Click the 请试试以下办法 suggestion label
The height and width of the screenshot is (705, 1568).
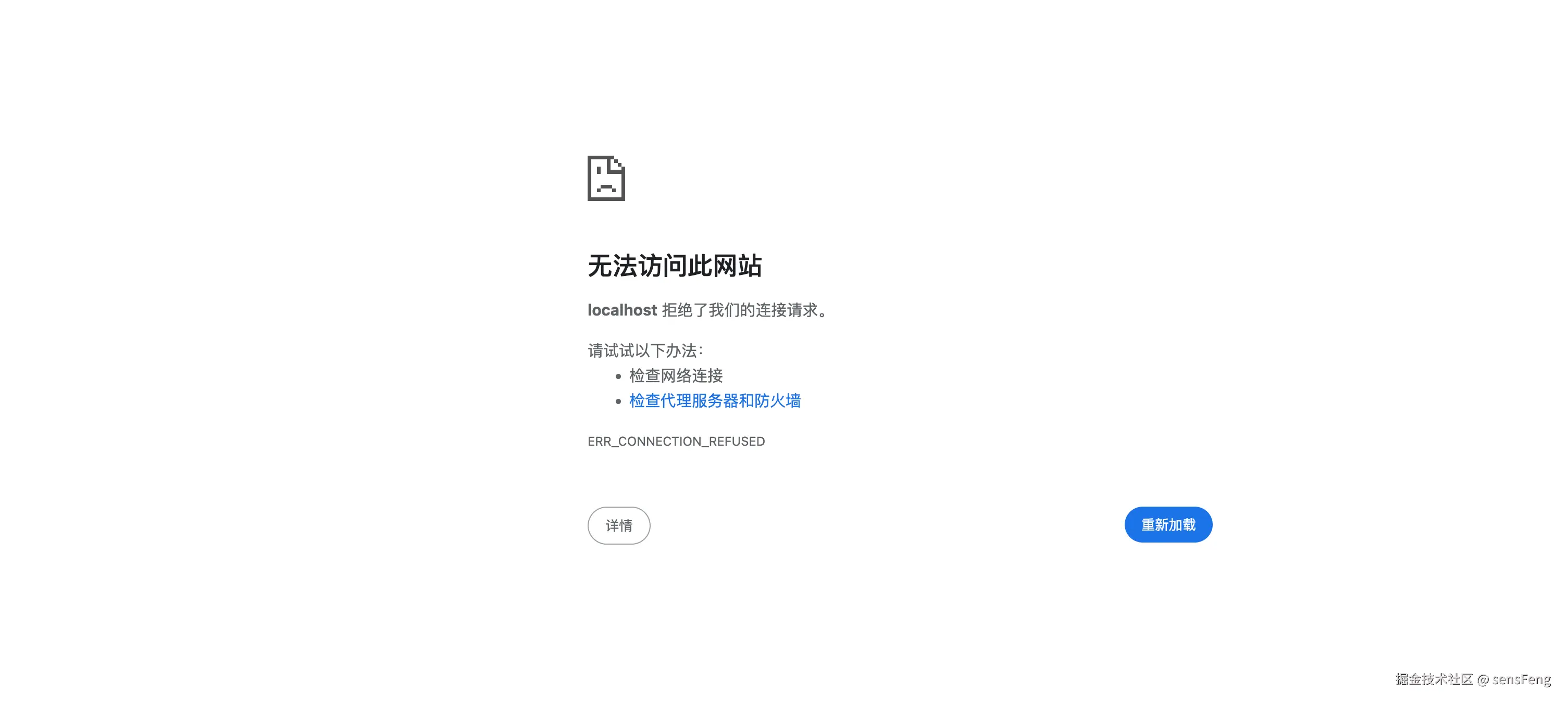click(x=645, y=351)
